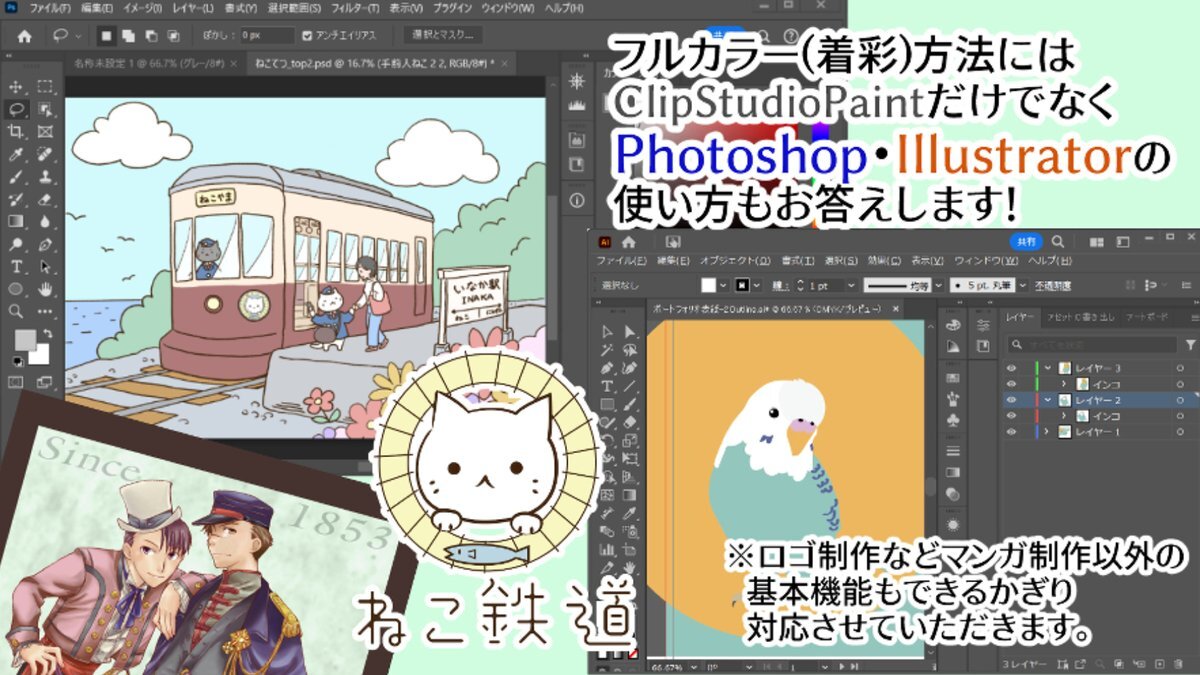The image size is (1200, 675).
Task: Click the blue 共有 share button
Action: 1028,241
